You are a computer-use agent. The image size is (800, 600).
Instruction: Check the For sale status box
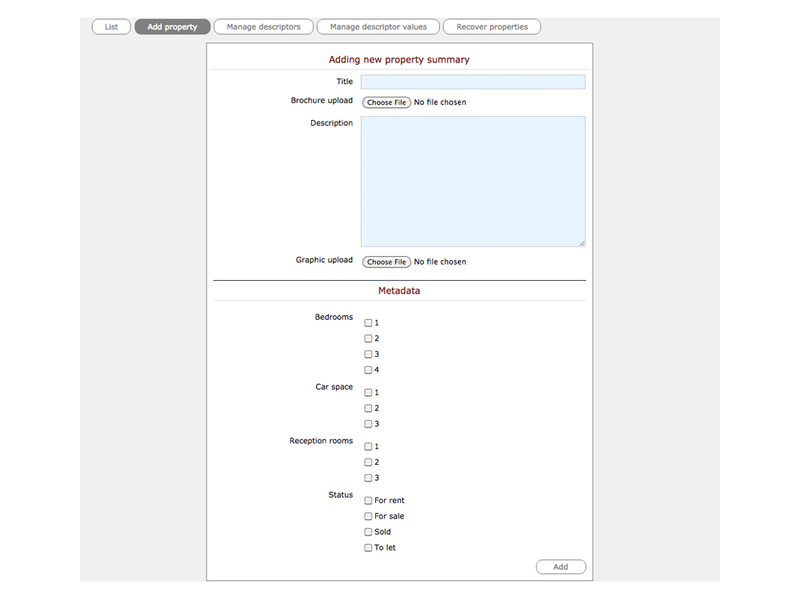click(x=368, y=517)
